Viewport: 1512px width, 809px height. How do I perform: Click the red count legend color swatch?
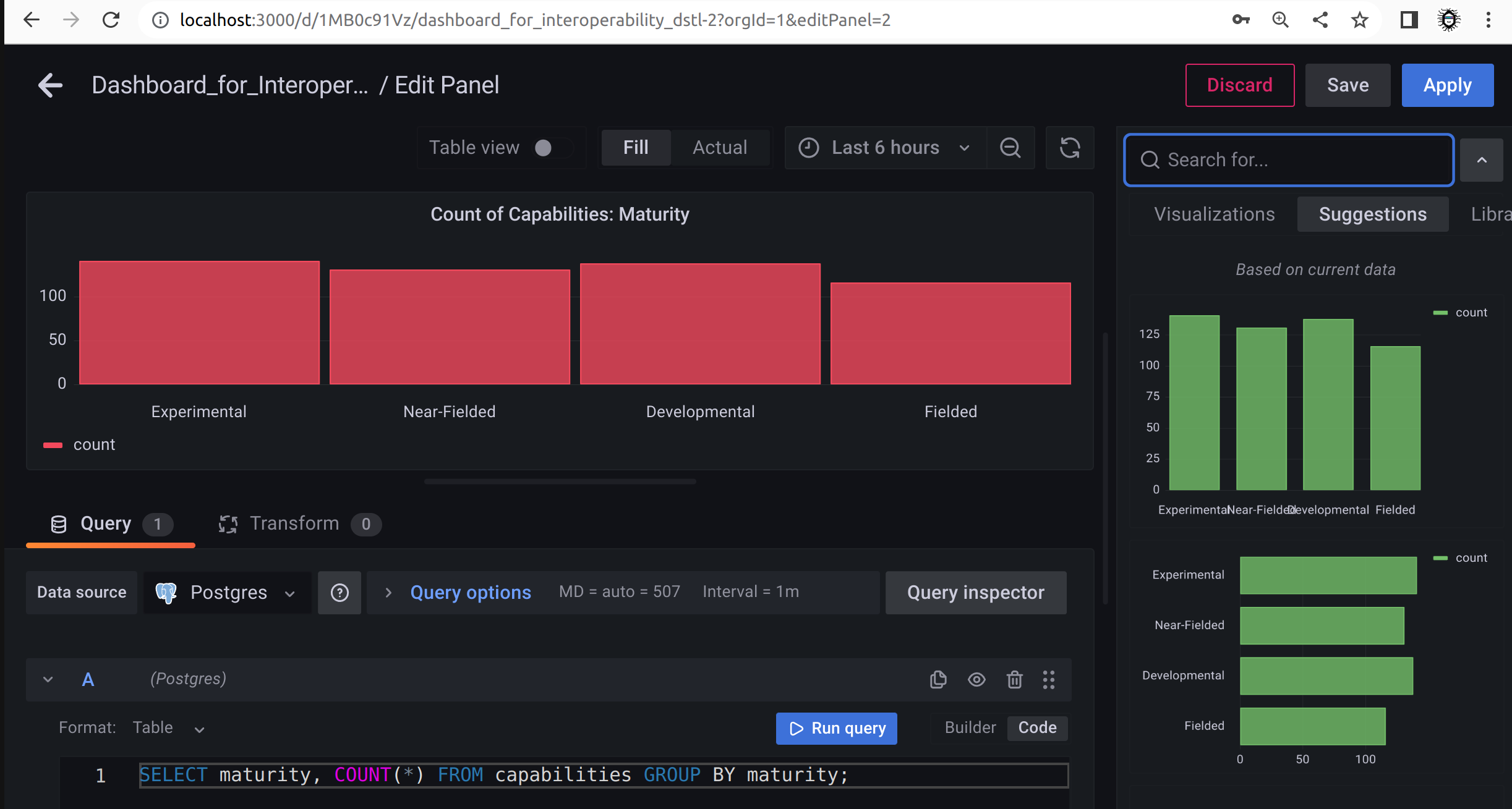coord(53,445)
